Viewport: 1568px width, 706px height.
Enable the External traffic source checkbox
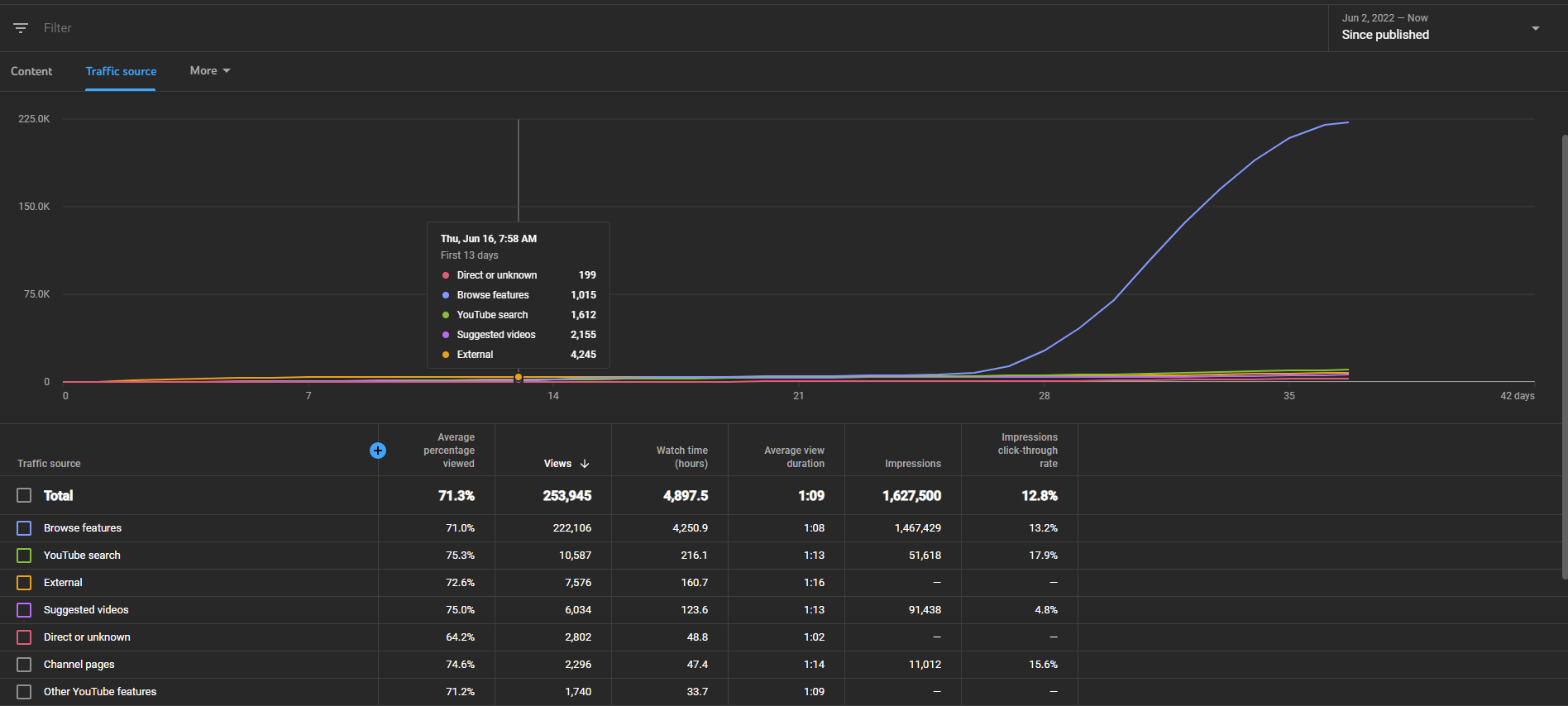click(x=24, y=583)
